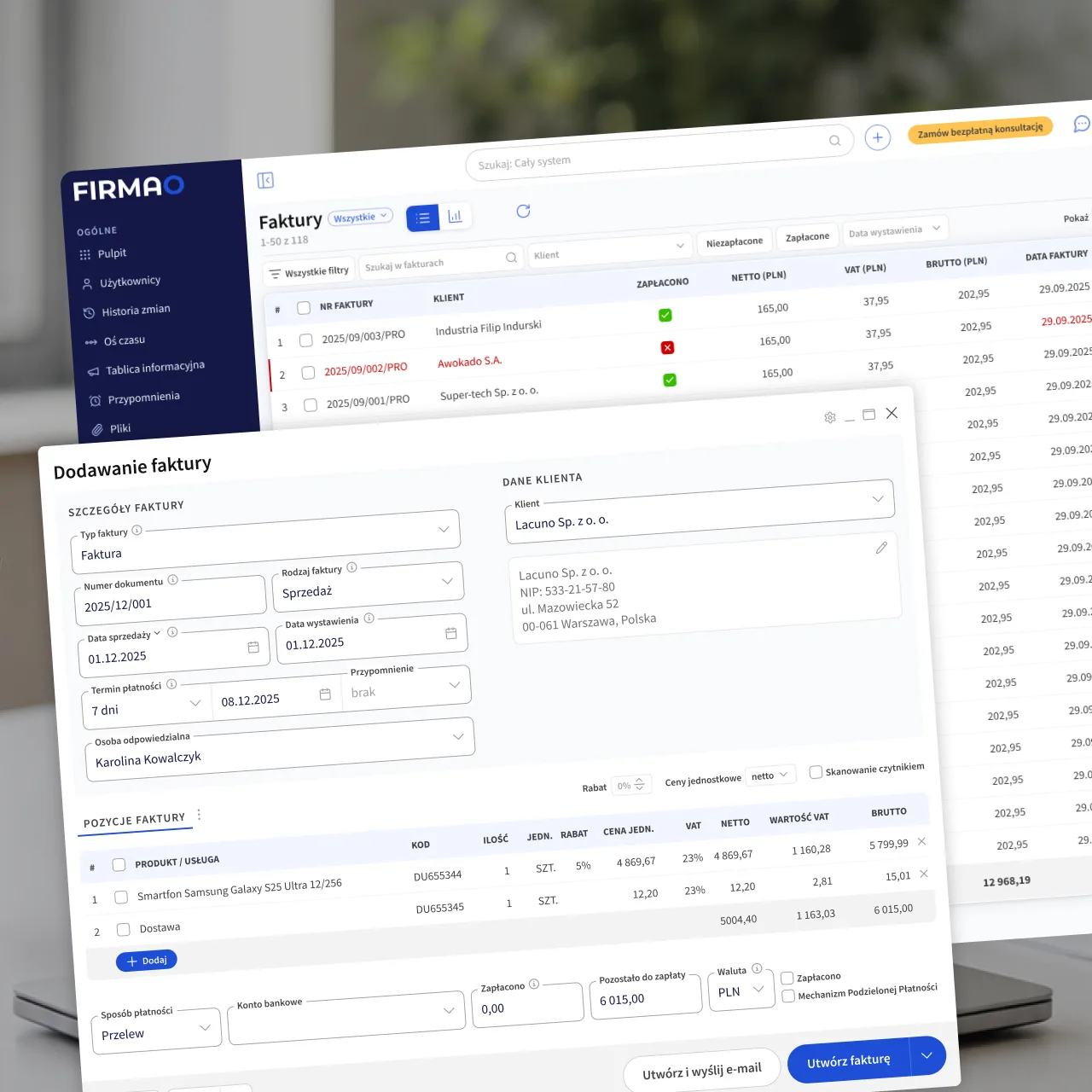Open the Waluta PLN dropdown
The height and width of the screenshot is (1092, 1092).
click(741, 990)
